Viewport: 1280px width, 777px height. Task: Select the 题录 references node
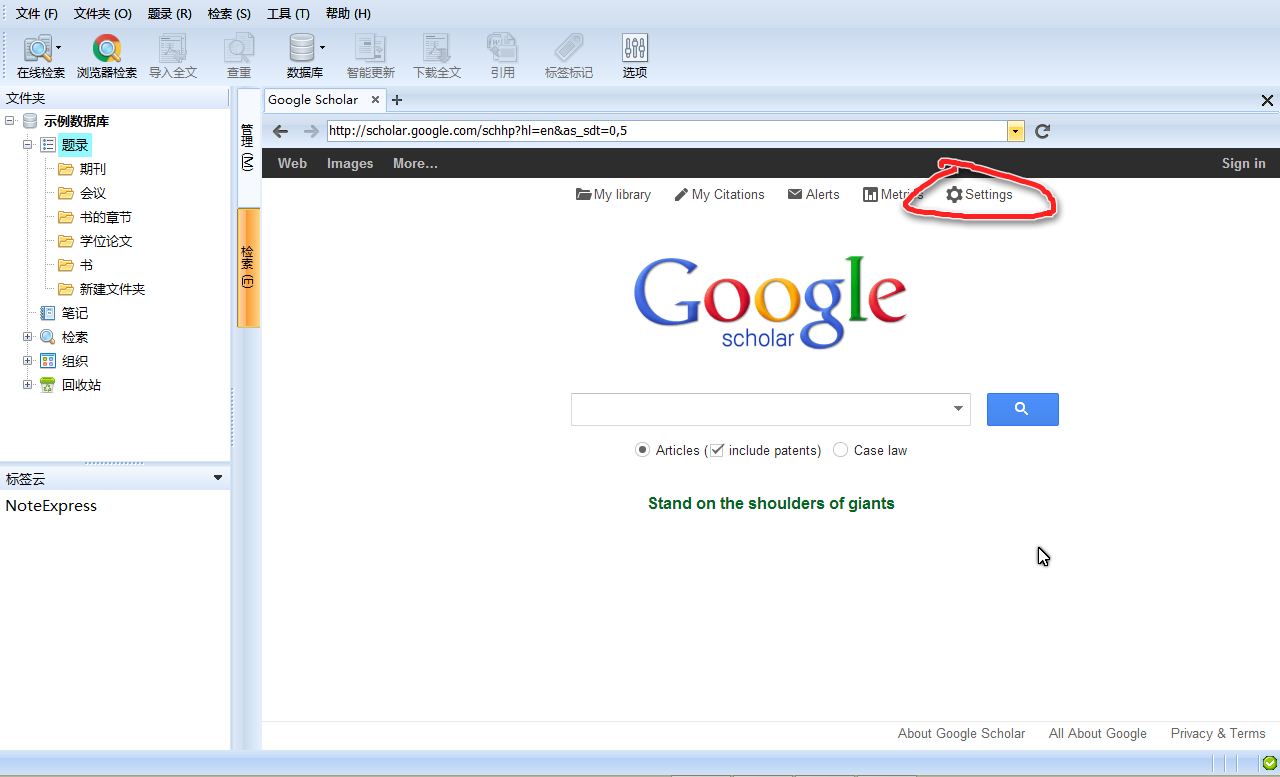pos(75,145)
